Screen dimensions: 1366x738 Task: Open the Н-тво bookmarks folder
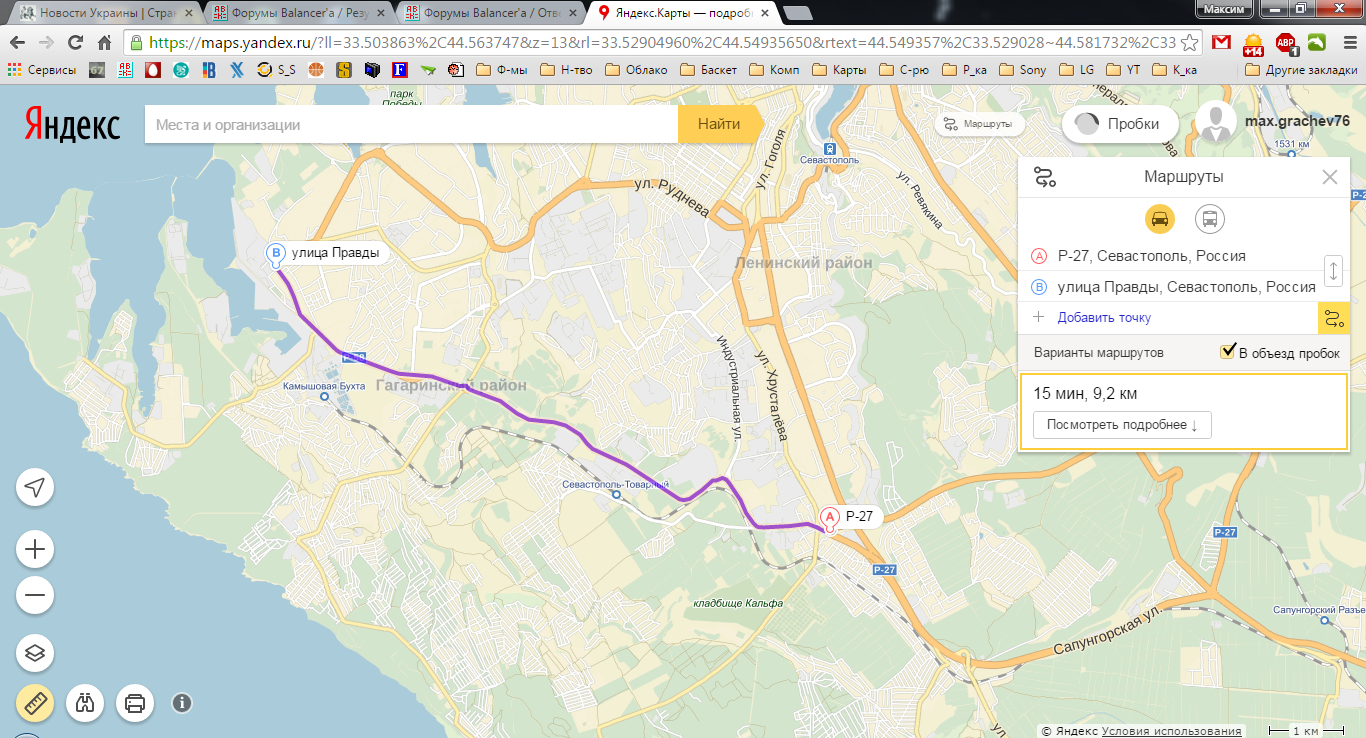566,70
